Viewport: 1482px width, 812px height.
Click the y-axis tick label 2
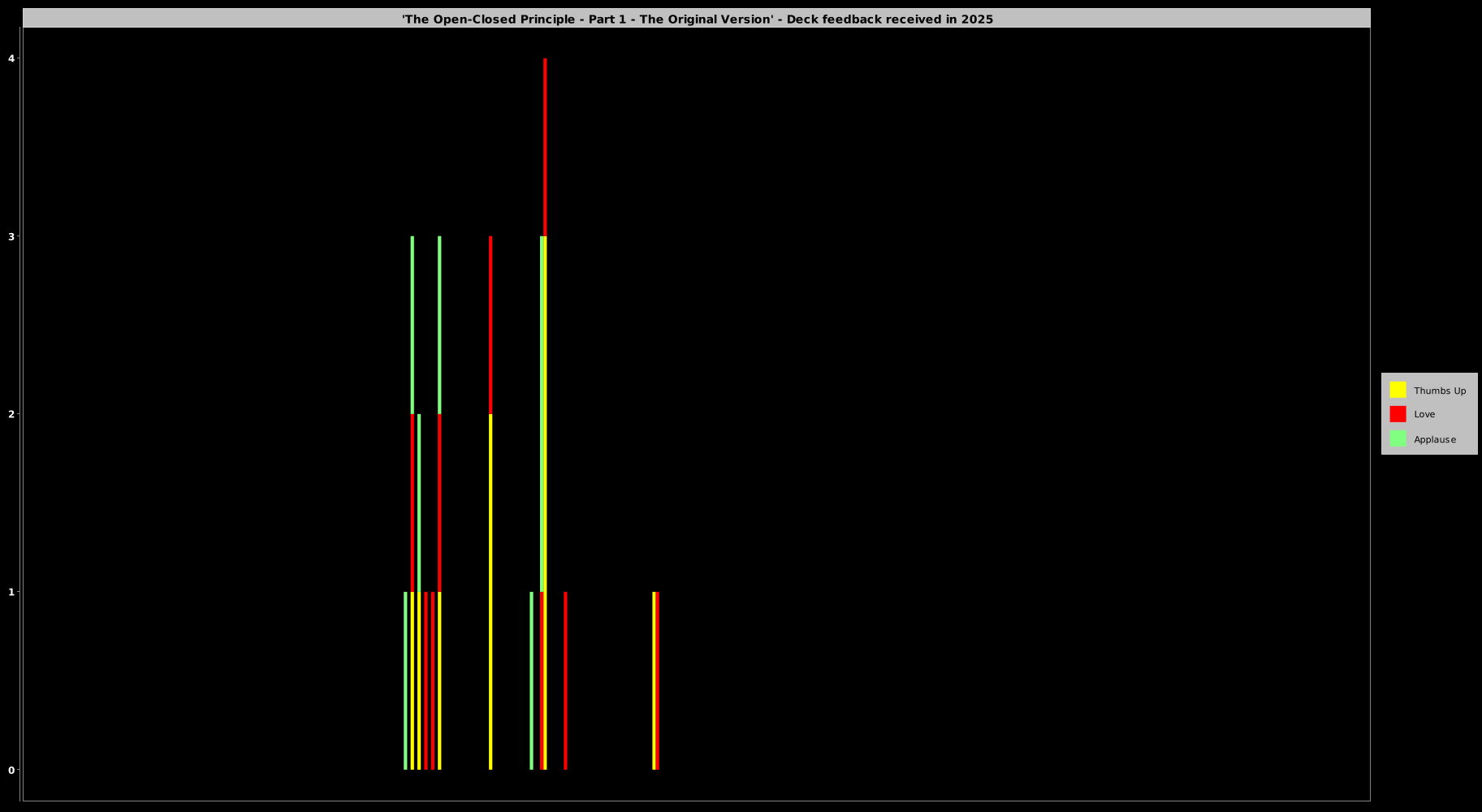click(x=11, y=414)
